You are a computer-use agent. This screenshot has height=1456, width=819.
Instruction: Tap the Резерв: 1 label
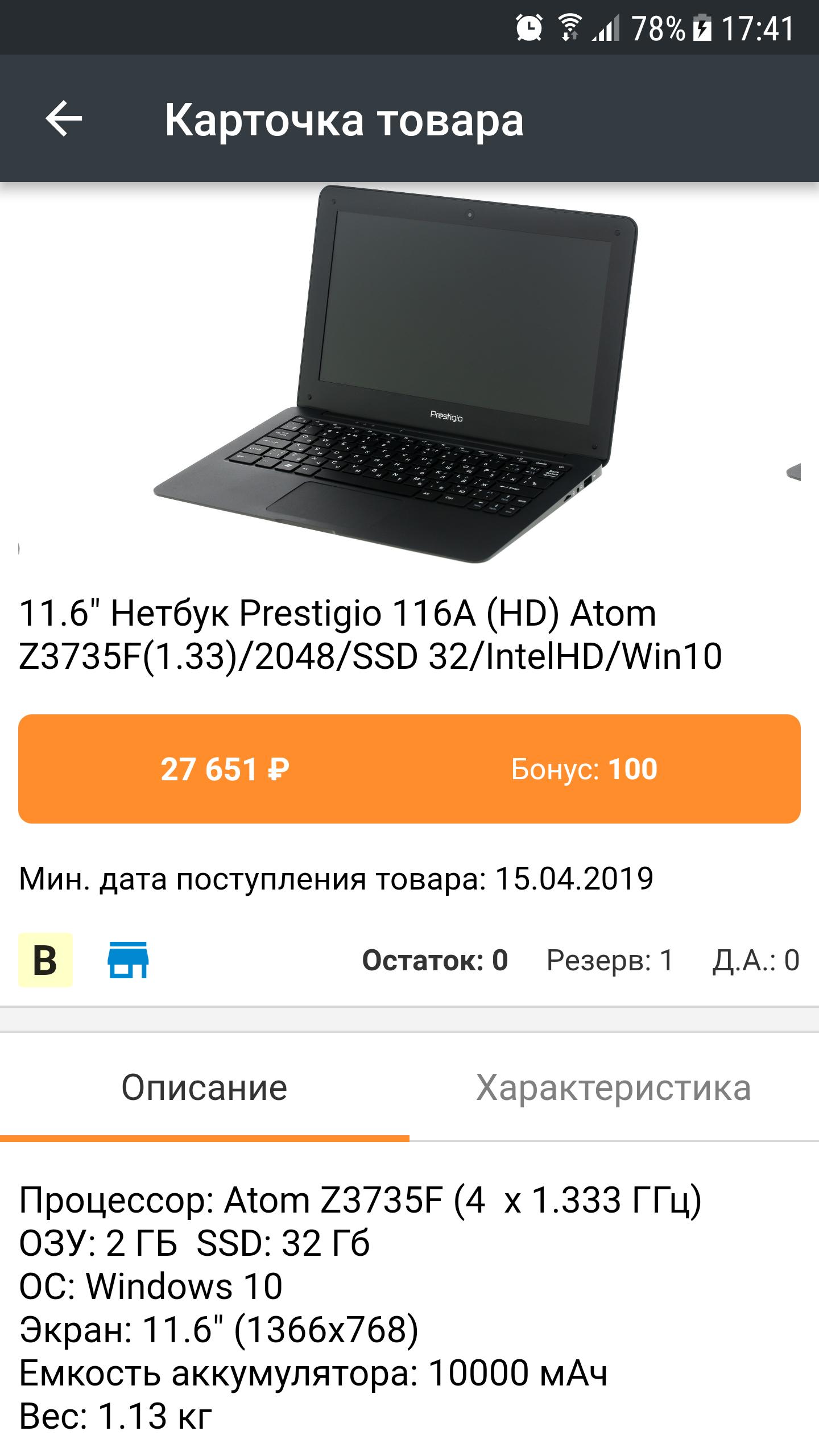click(x=610, y=960)
